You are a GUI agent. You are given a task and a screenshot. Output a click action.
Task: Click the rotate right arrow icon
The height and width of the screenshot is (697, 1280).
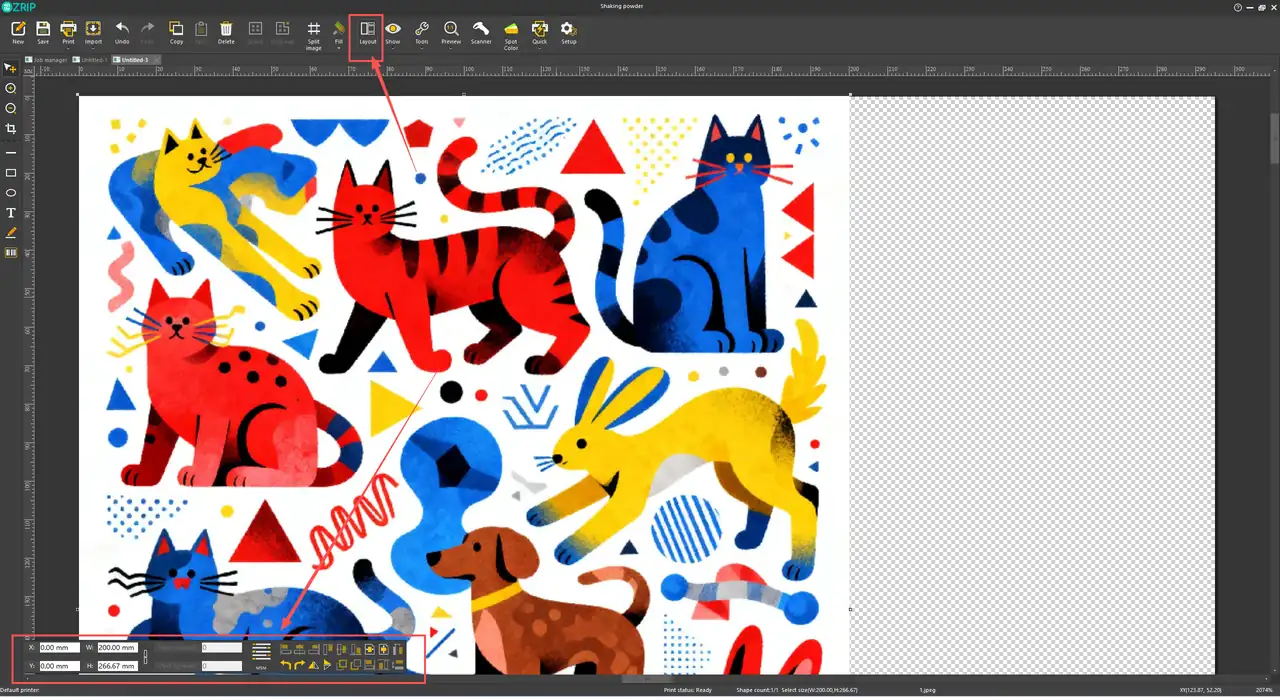click(x=299, y=665)
